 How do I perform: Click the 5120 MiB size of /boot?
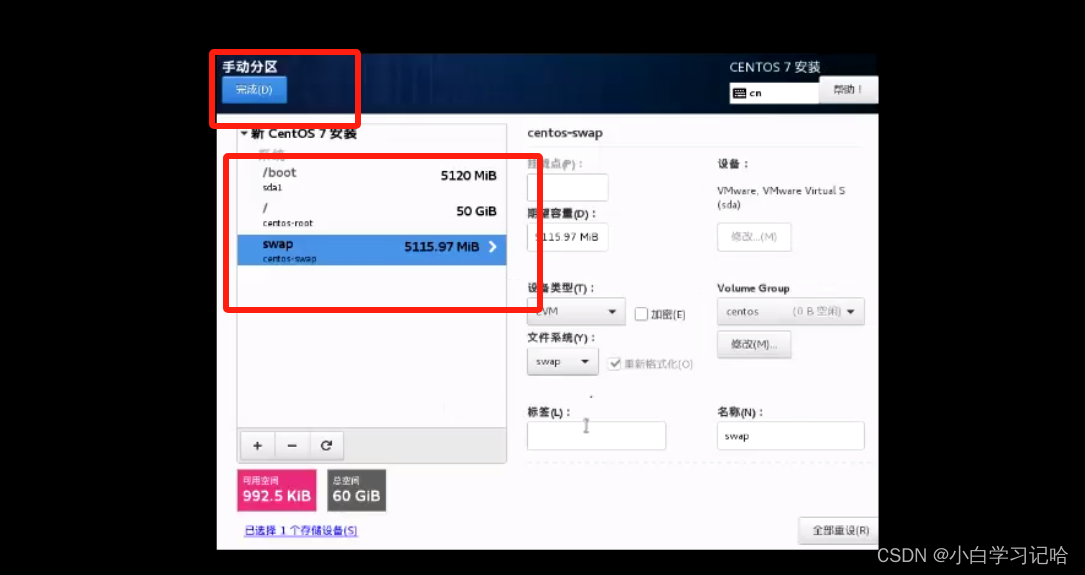468,176
